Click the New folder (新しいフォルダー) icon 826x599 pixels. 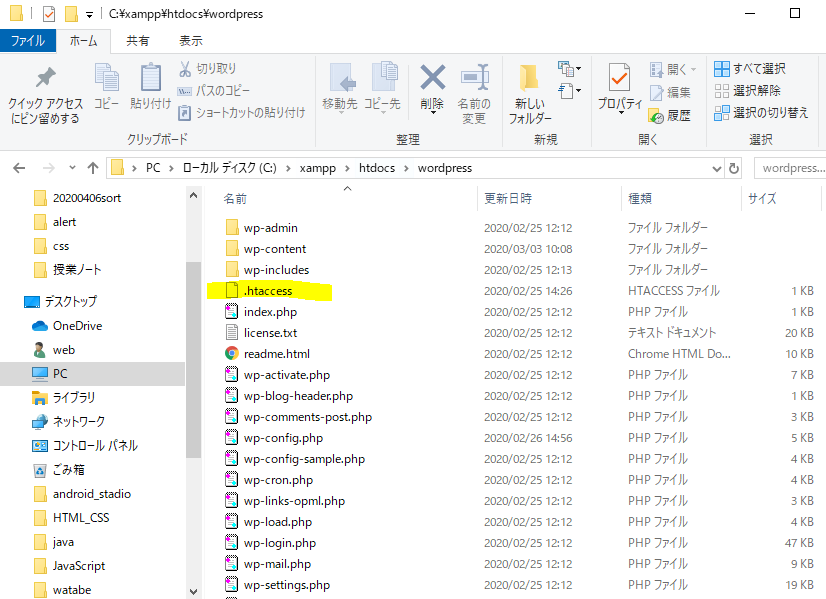pos(529,78)
